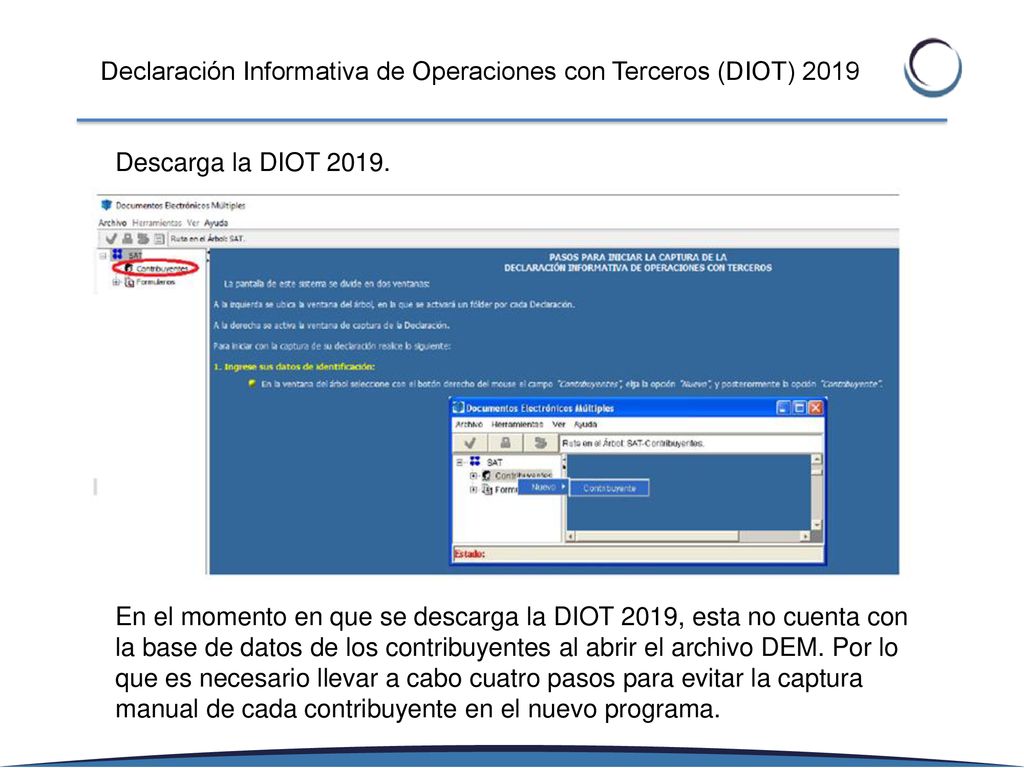Click the third (stacked pages) icon in main toolbar
The width and height of the screenshot is (1024, 768).
(142, 238)
